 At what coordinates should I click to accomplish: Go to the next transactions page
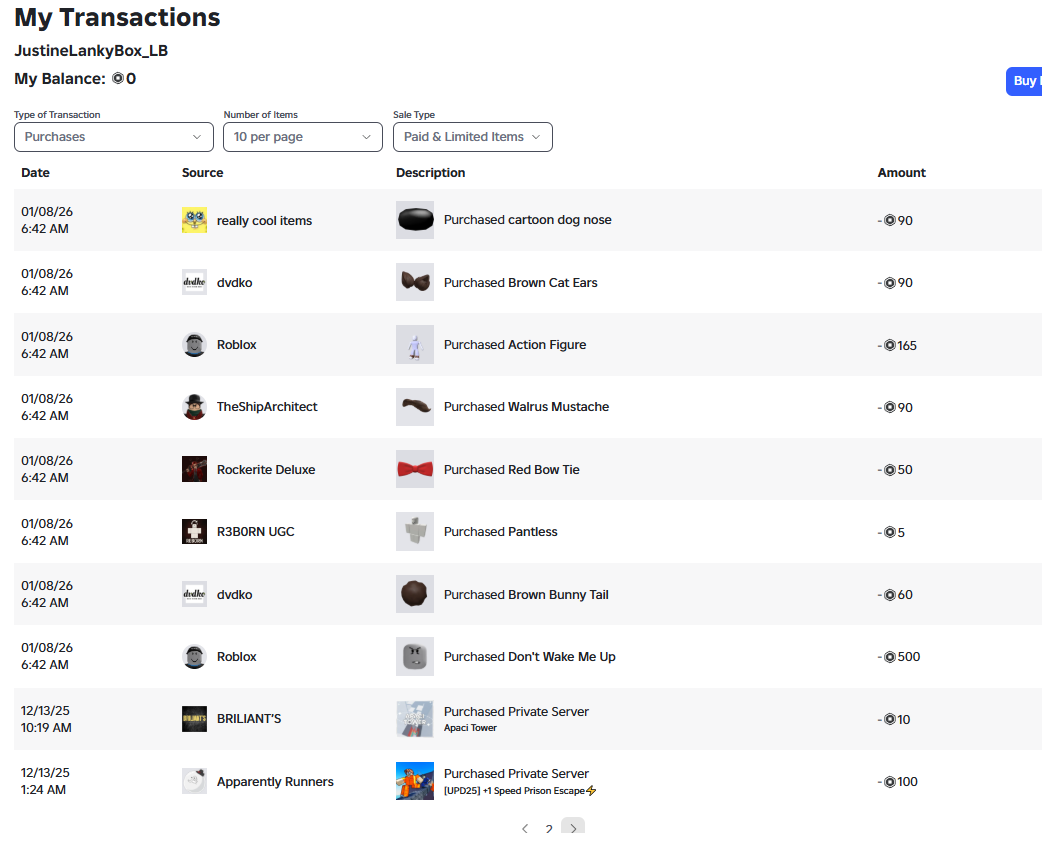coord(573,827)
